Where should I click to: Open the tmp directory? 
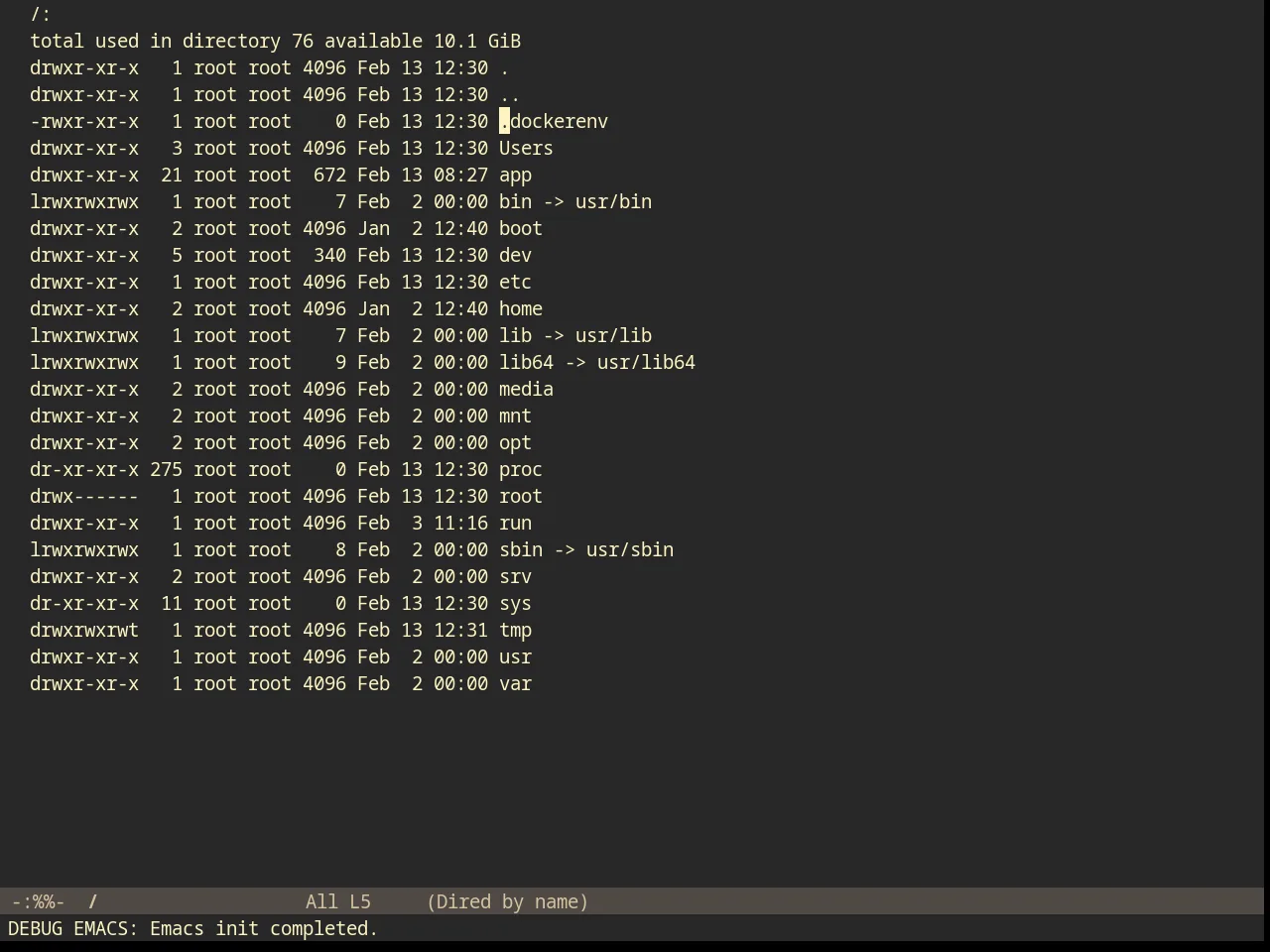coord(515,631)
